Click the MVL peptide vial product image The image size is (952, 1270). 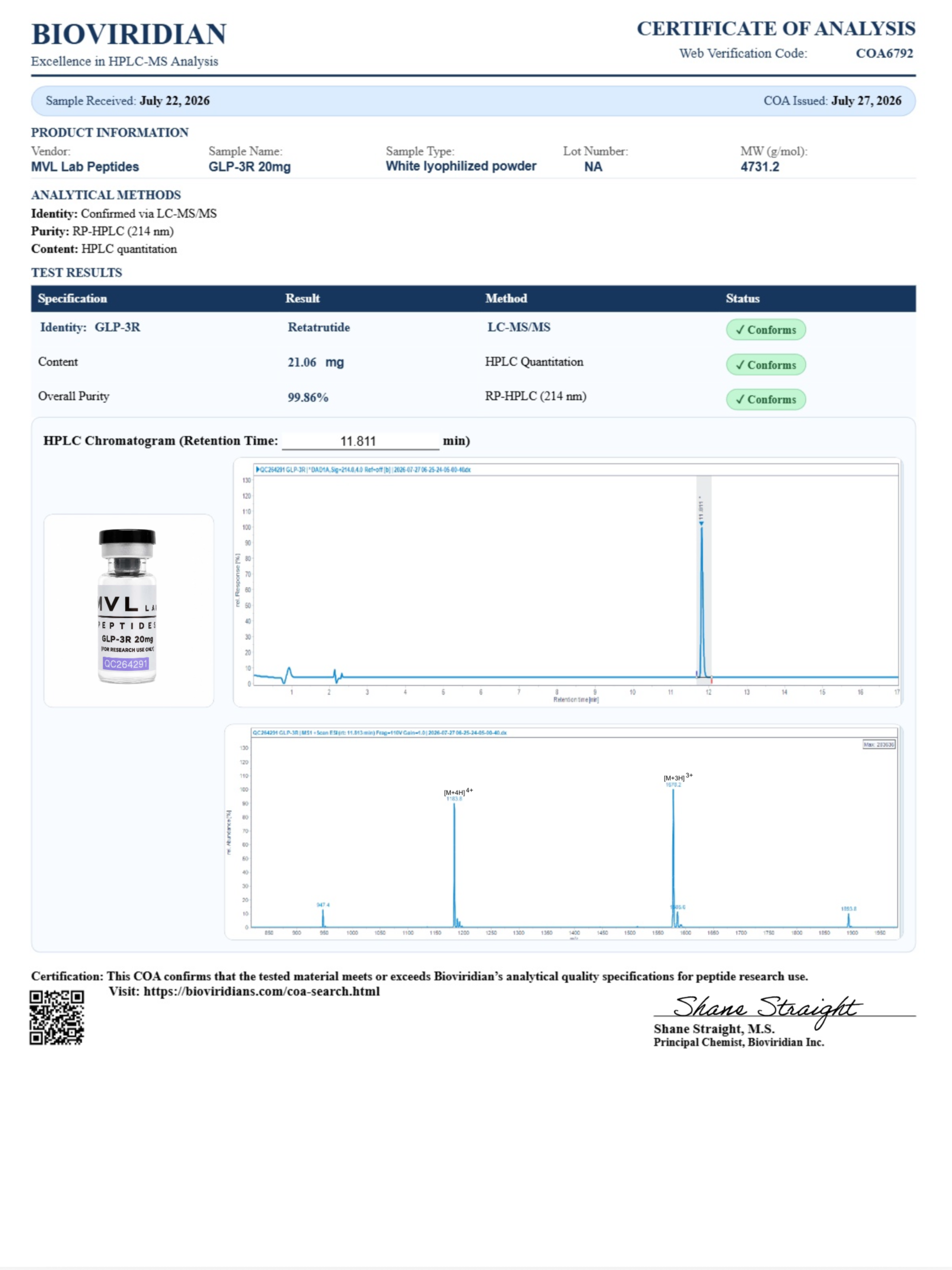[x=127, y=607]
